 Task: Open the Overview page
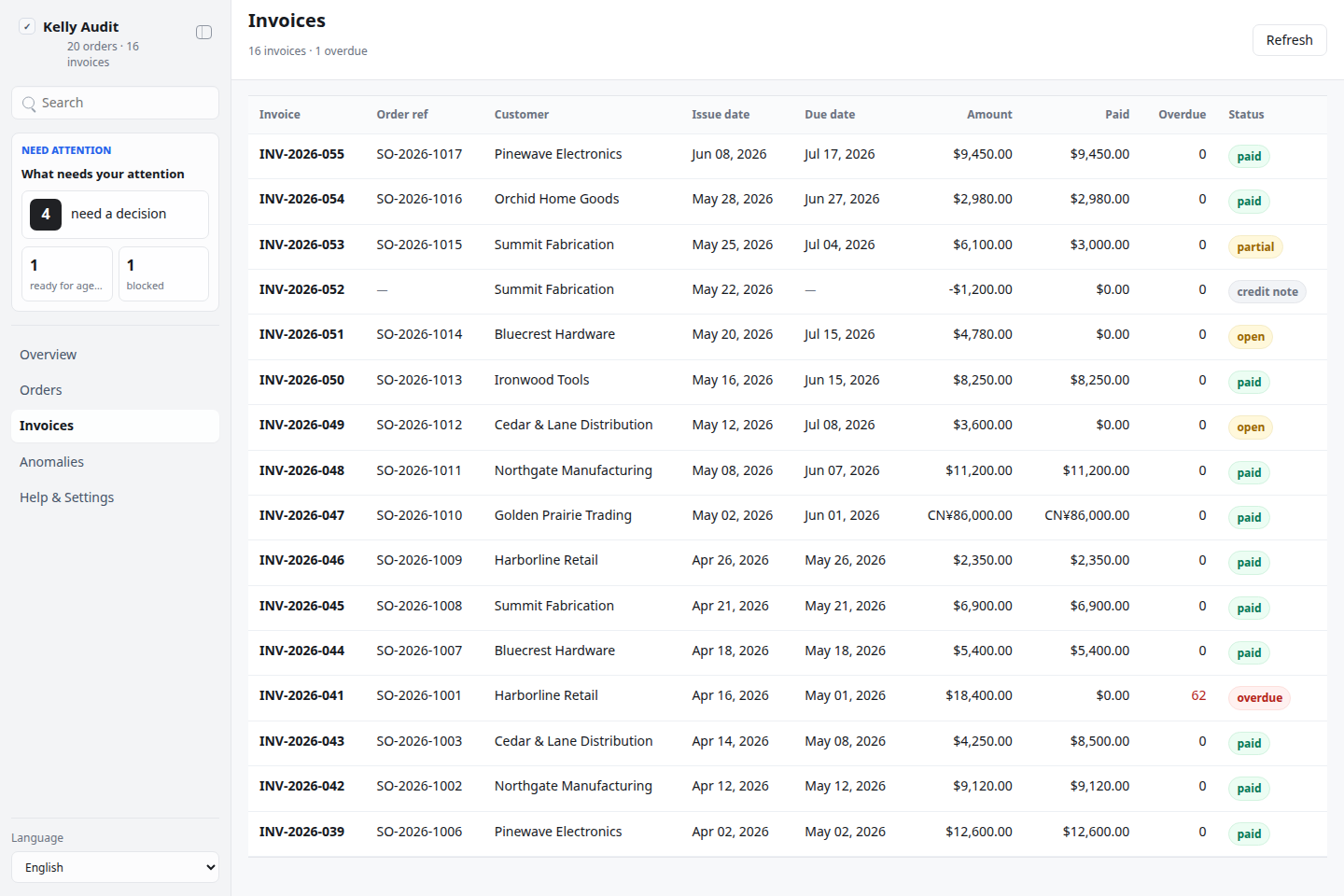116,355
